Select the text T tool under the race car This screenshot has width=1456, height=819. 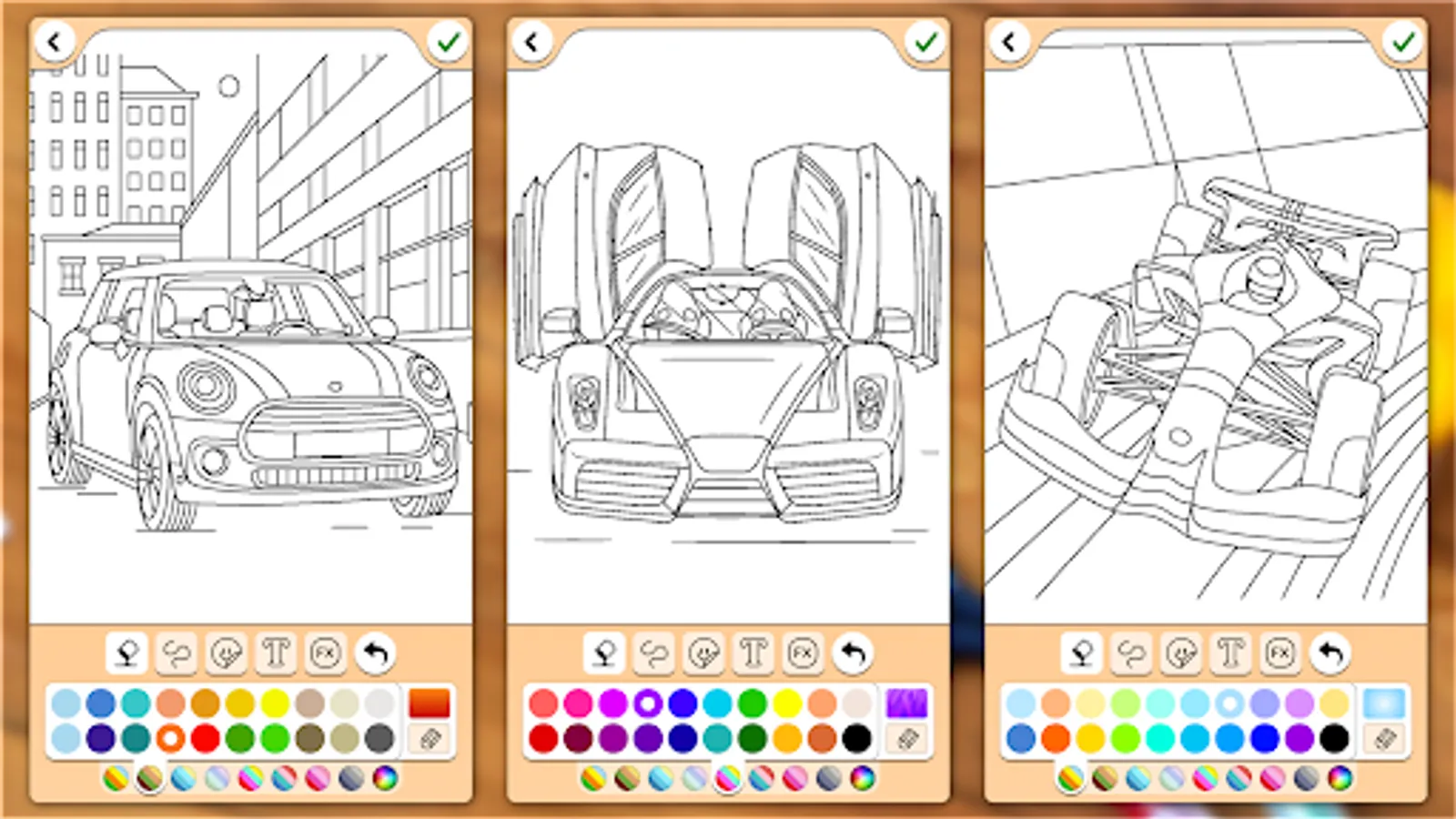1230,652
